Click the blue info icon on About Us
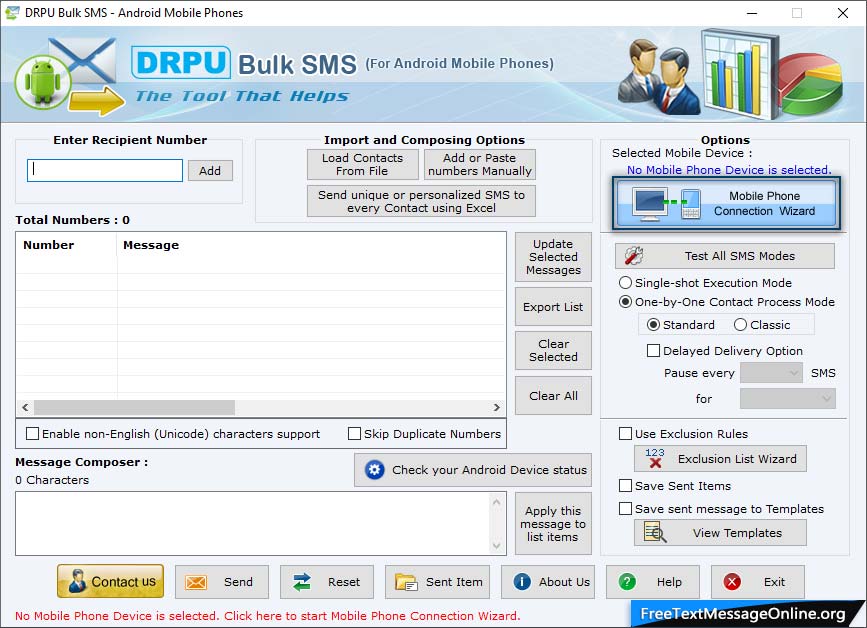Image resolution: width=867 pixels, height=628 pixels. click(522, 582)
